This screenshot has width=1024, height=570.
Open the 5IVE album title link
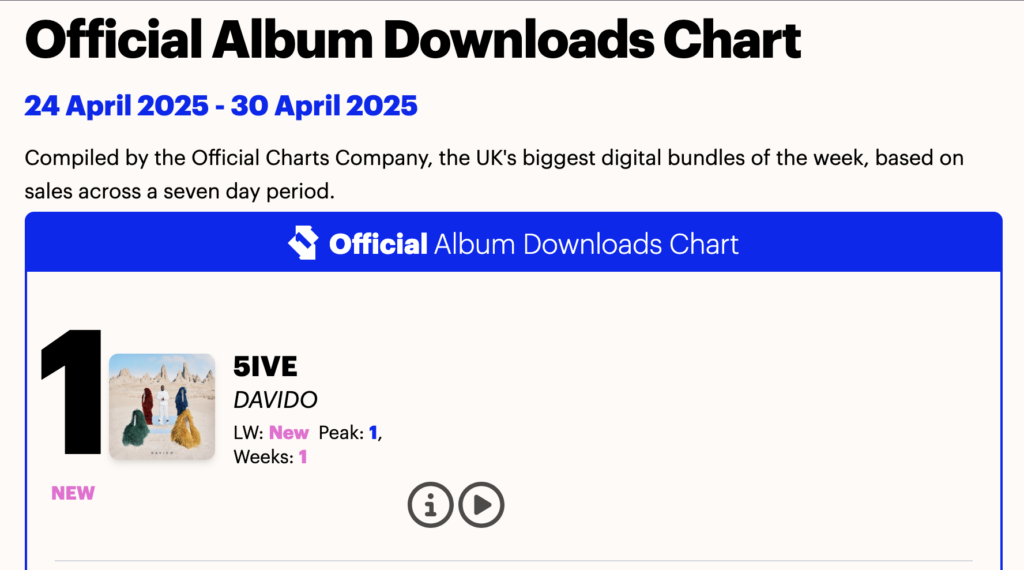point(265,366)
